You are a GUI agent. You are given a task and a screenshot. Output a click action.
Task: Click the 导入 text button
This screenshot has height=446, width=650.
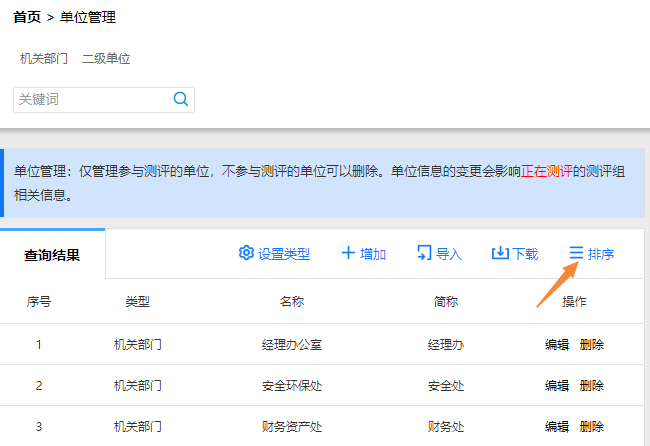(x=449, y=254)
